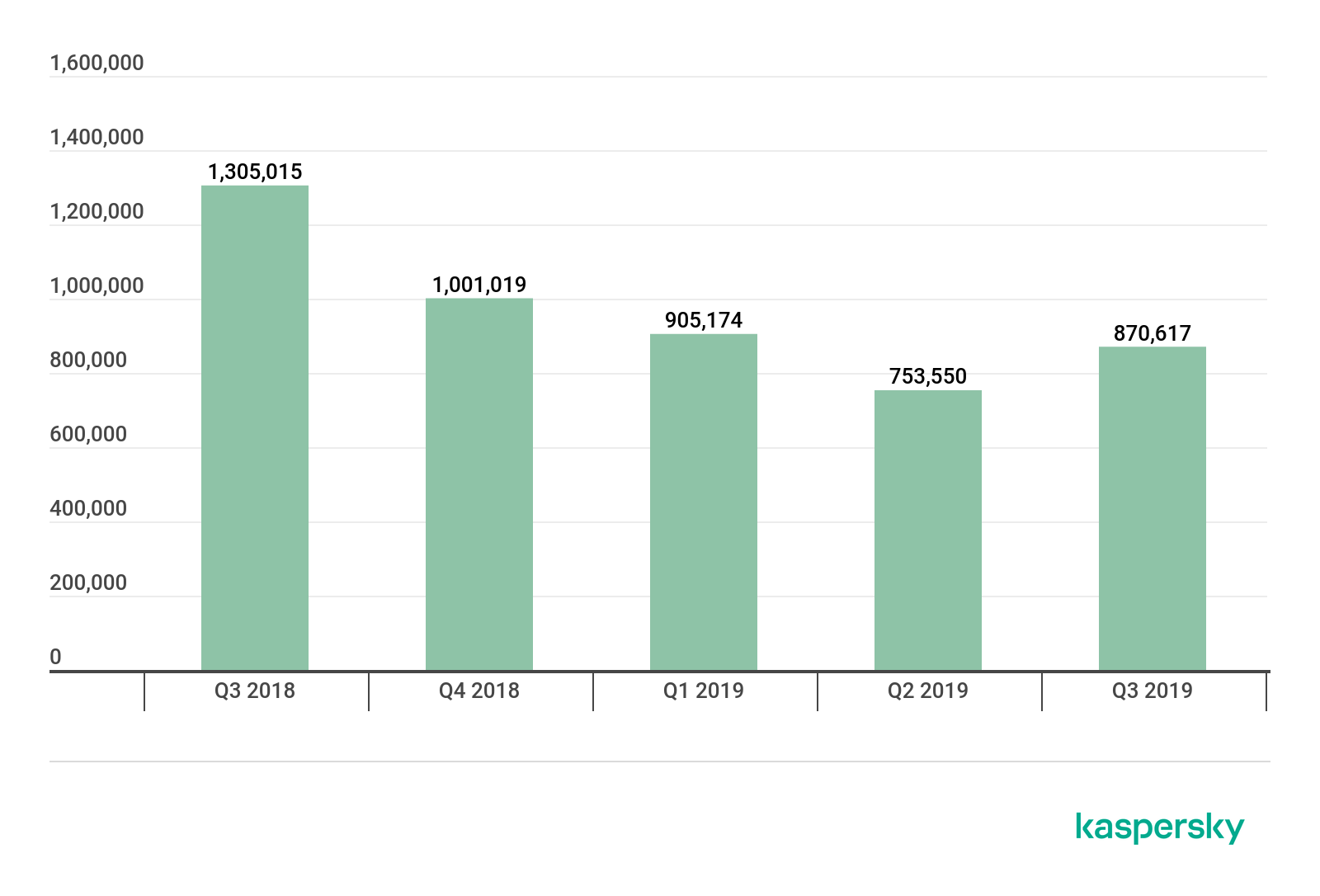
Task: Click the 1,000,000 y-axis label
Action: pos(97,285)
